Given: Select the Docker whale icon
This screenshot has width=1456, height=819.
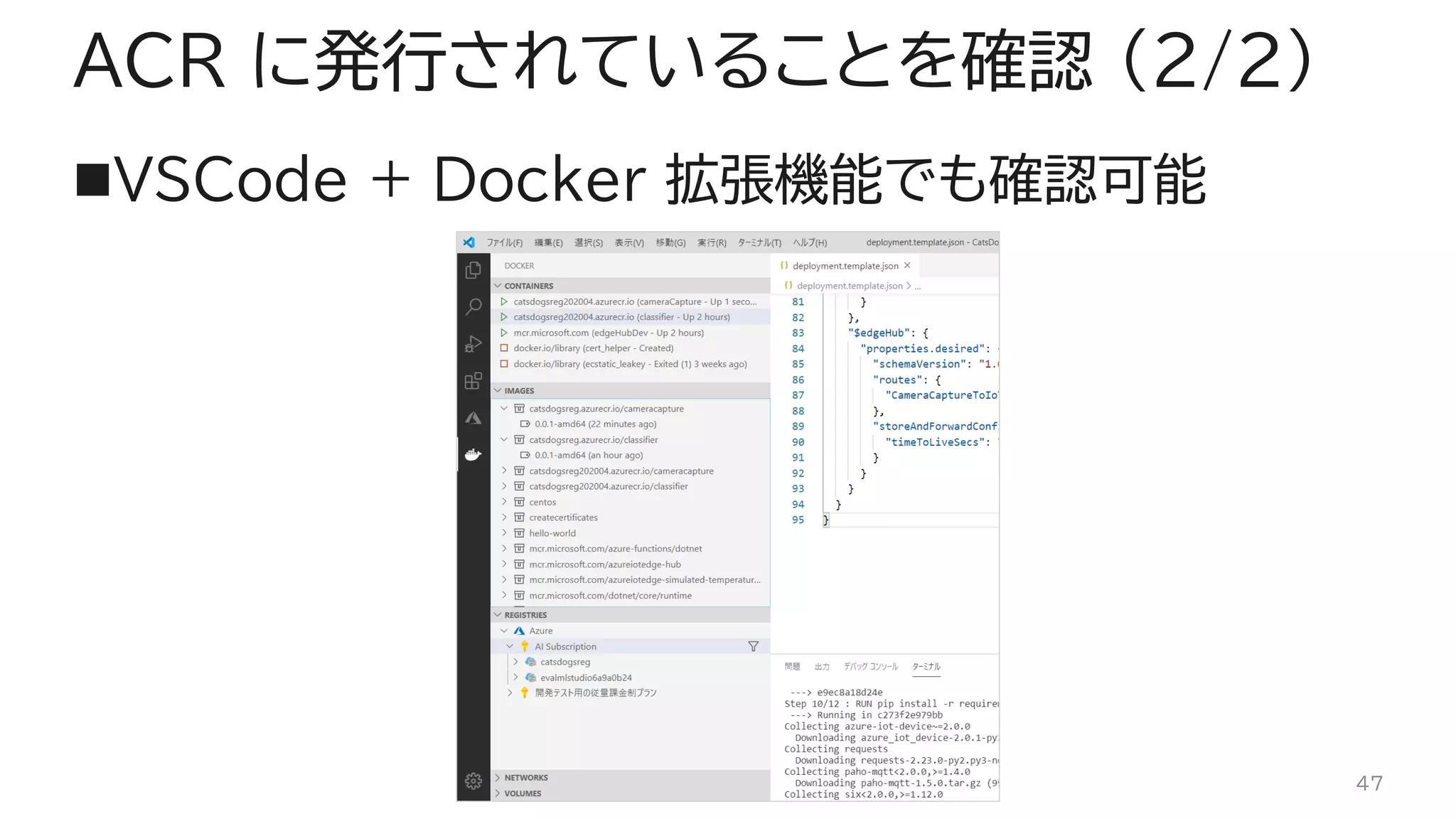Looking at the screenshot, I should 473,454.
